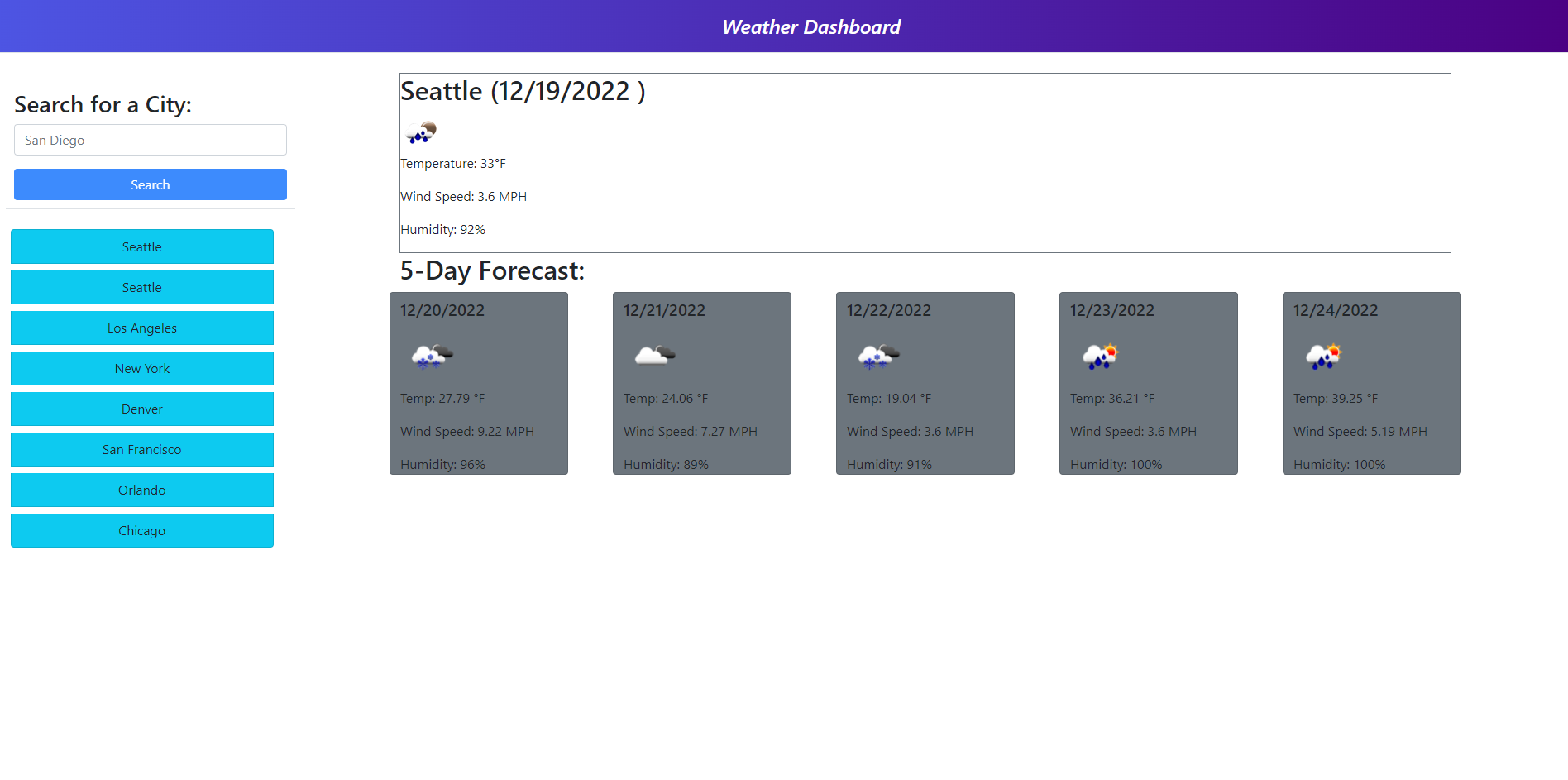Image resolution: width=1568 pixels, height=780 pixels.
Task: Select the Seattle city button in the sidebar
Action: 141,246
